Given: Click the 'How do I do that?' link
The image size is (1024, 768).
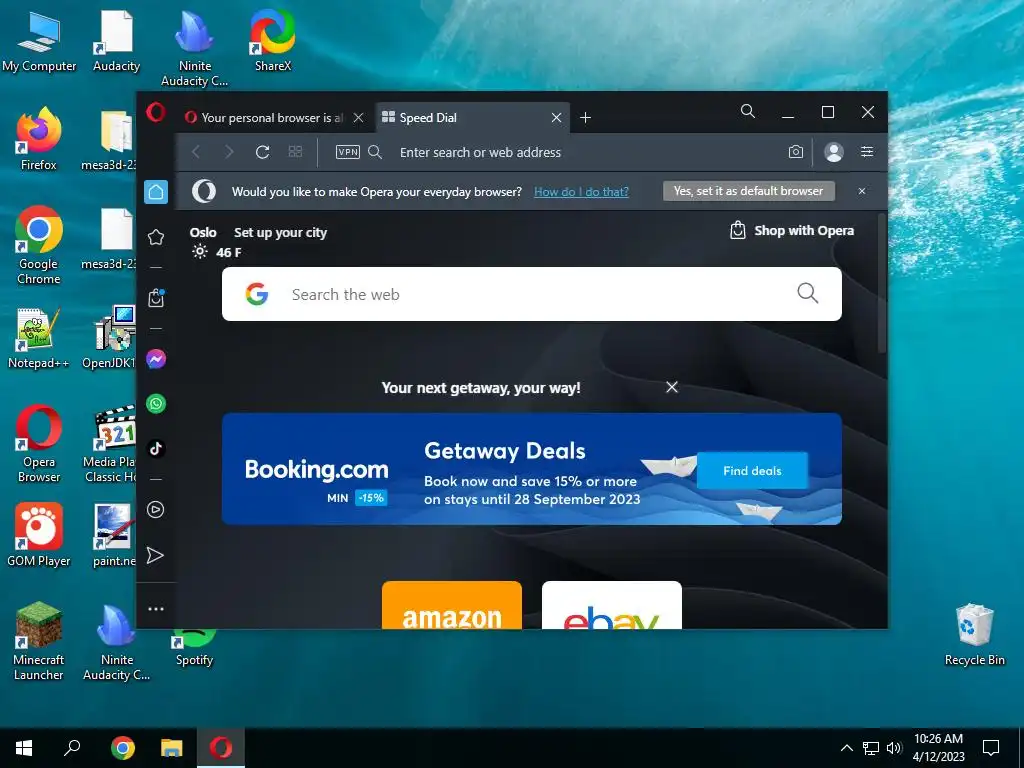Looking at the screenshot, I should click(581, 191).
